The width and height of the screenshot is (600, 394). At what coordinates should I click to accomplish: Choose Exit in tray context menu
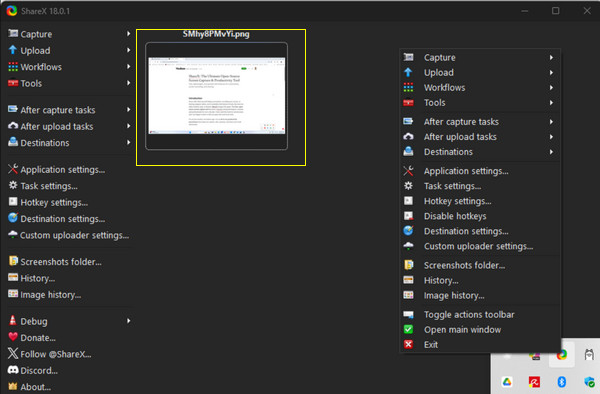480,344
